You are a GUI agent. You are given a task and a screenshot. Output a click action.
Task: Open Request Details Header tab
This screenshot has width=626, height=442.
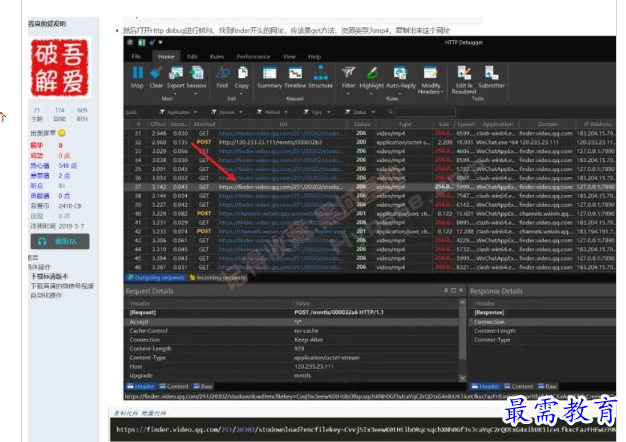pos(141,387)
